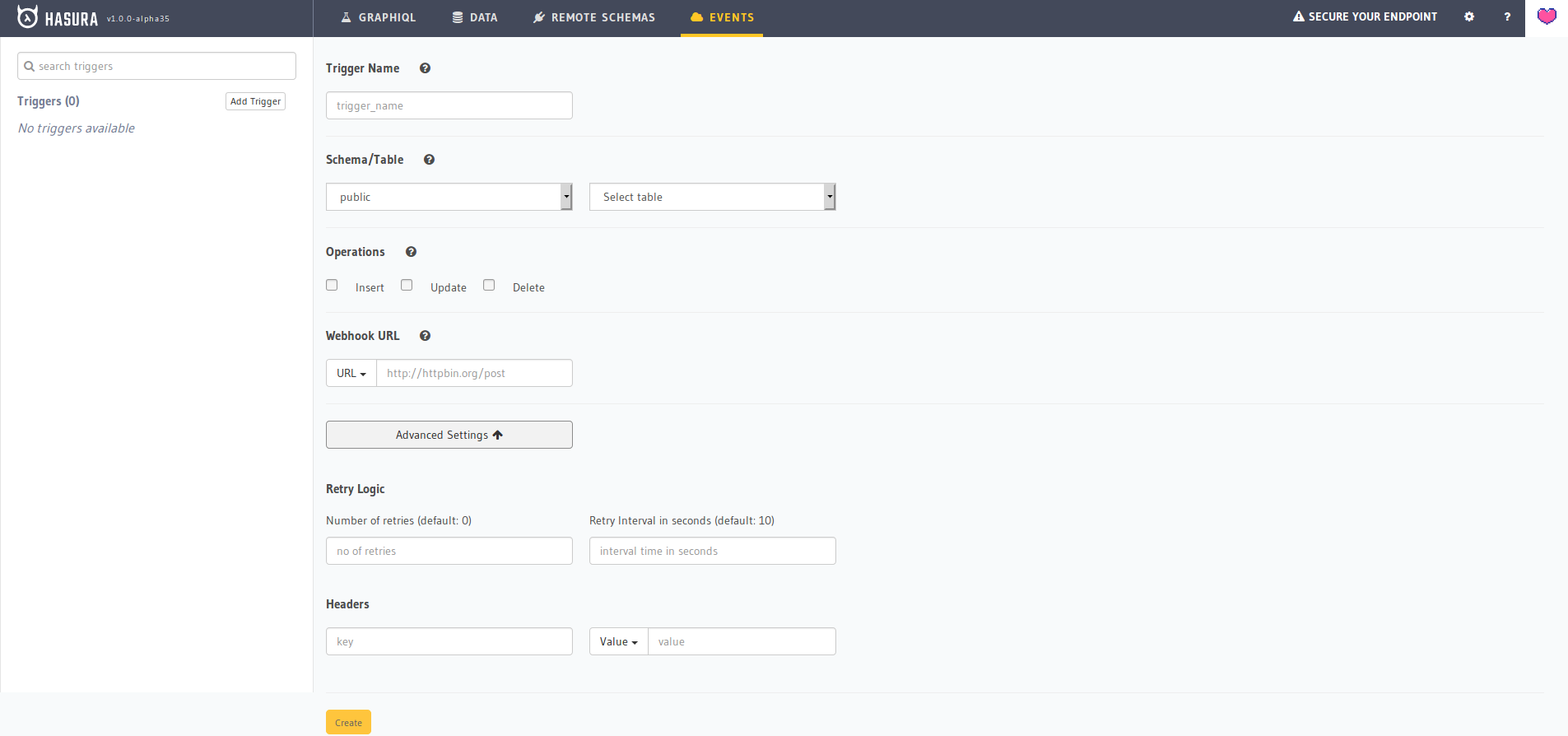
Task: Click the pink heart icon
Action: tap(1547, 16)
